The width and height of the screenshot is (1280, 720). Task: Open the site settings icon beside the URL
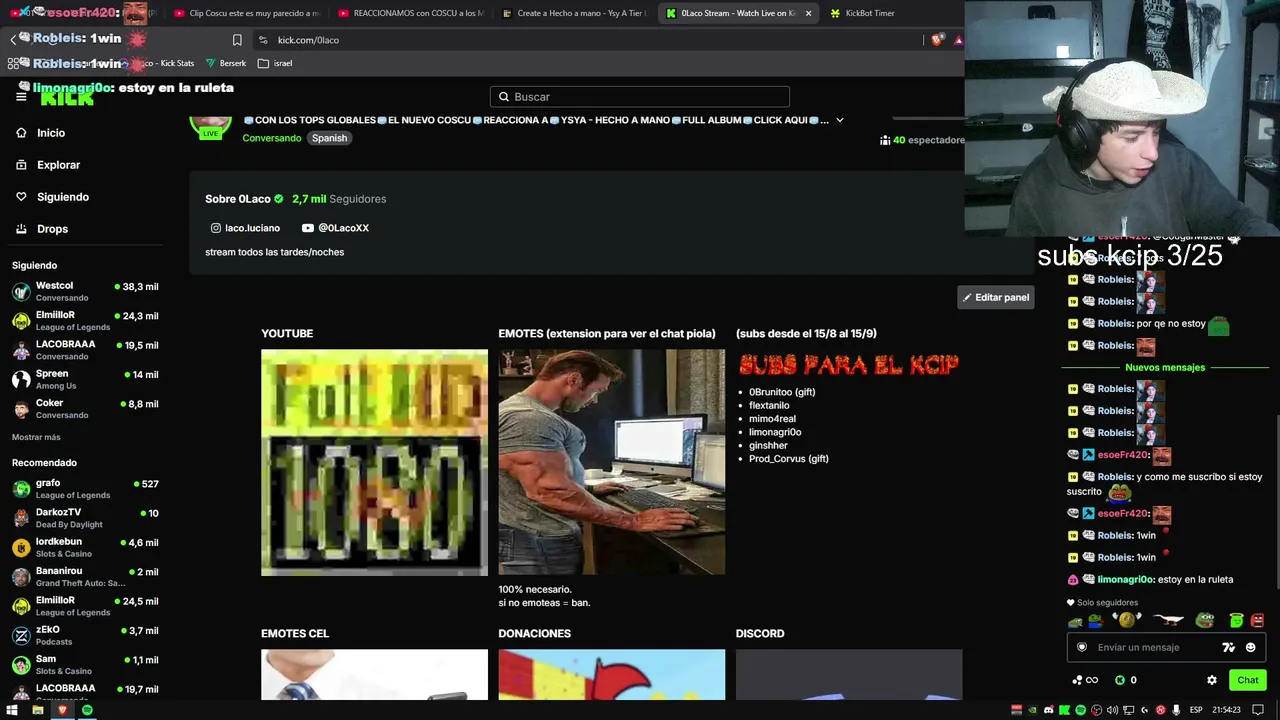263,40
